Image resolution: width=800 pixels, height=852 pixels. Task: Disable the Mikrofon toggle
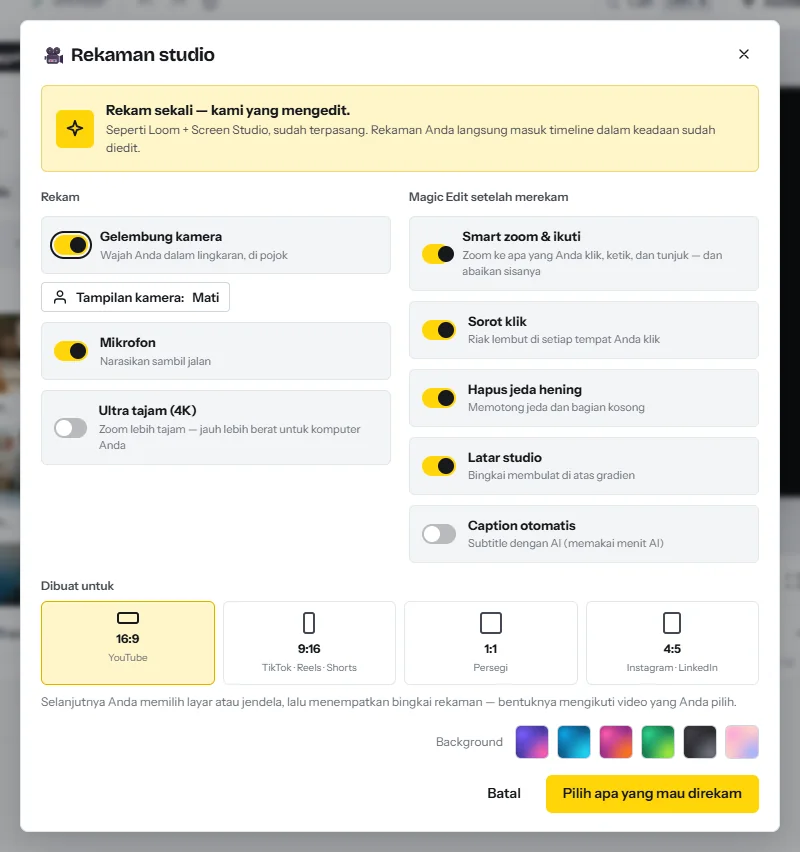[x=71, y=351]
